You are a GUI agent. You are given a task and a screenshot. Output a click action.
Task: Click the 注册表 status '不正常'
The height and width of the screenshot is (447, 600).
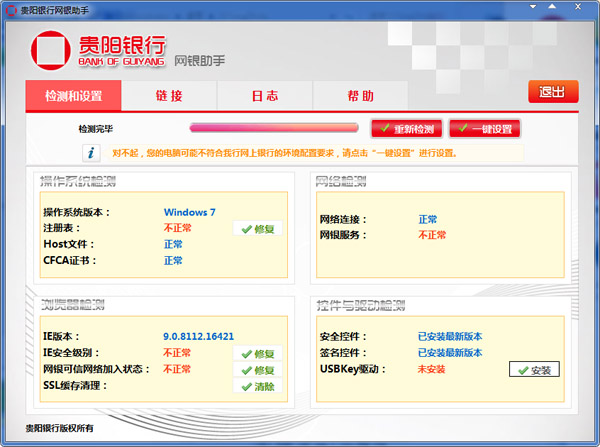point(177,228)
